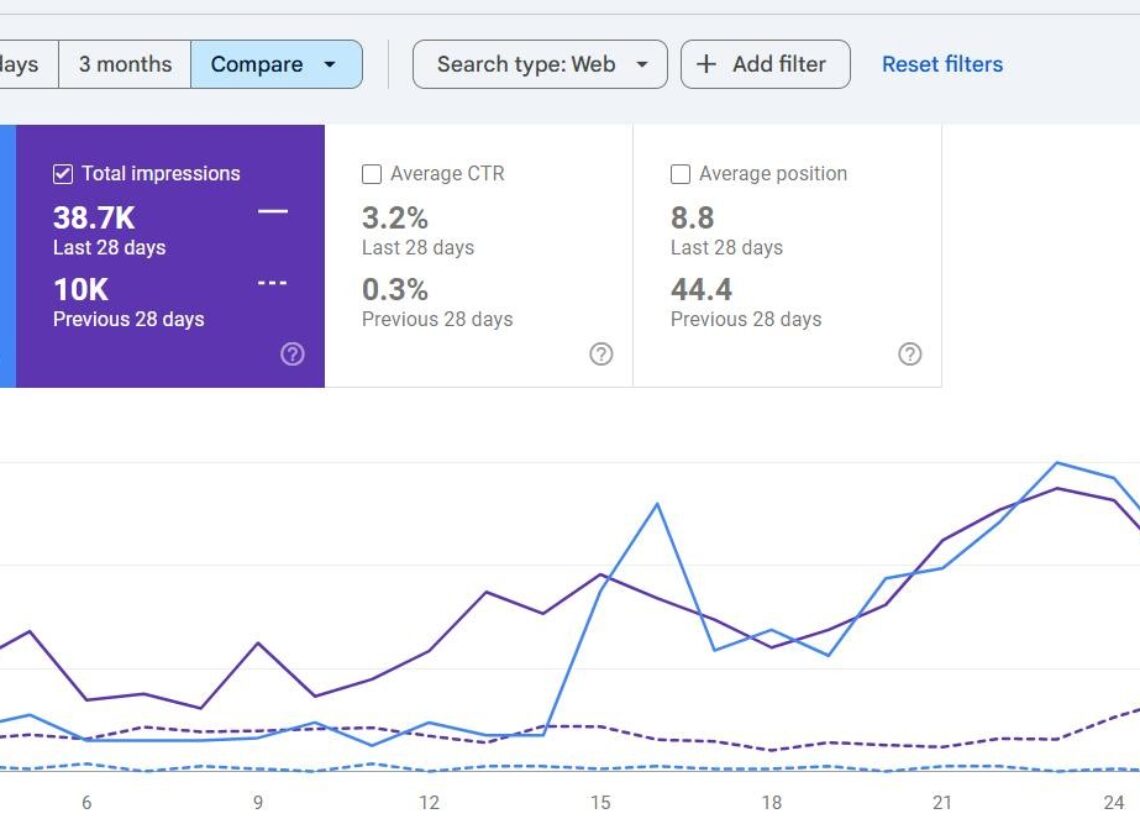Open the Search type dropdown
Screen dimensions: 1140x840
540,63
